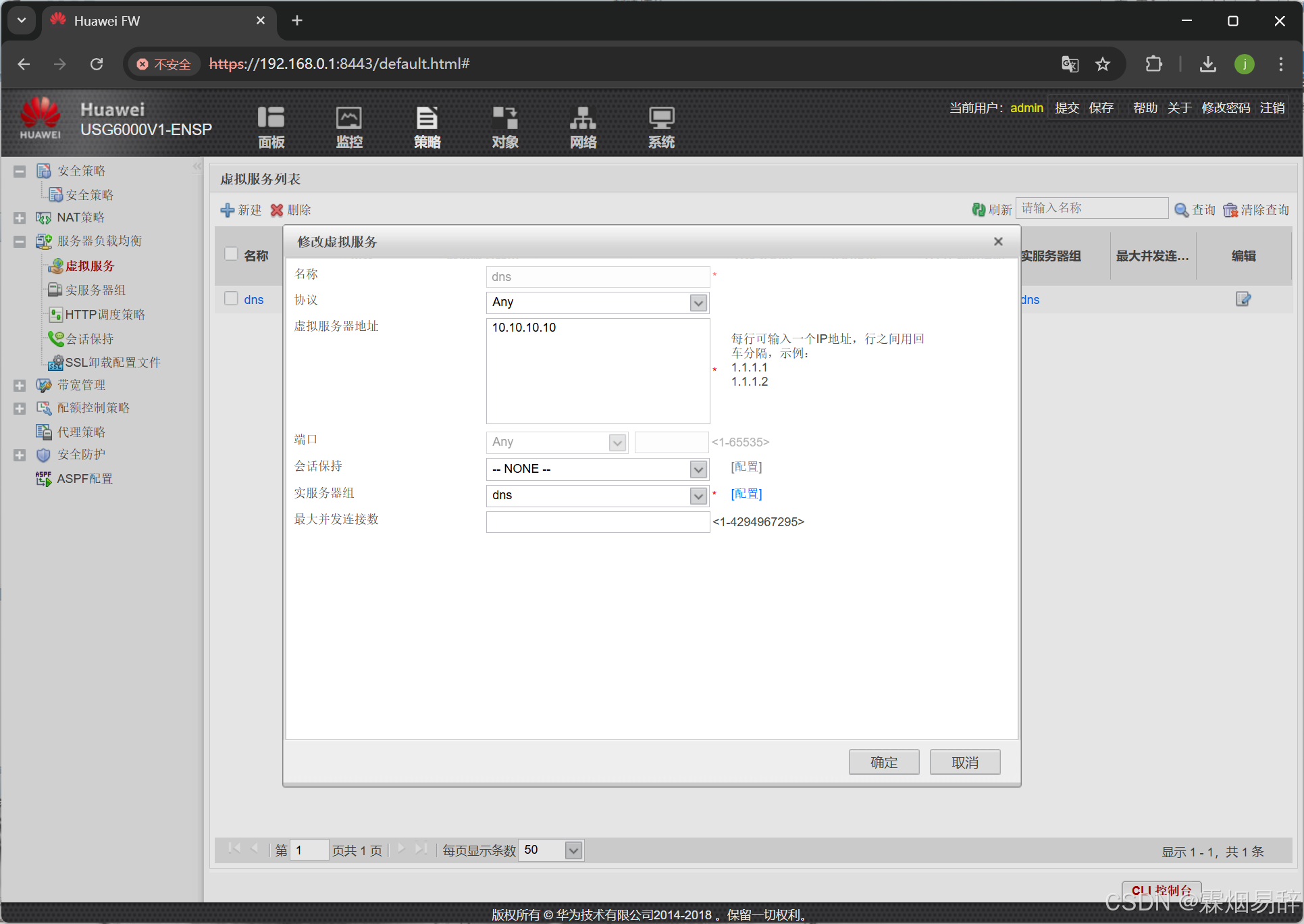The height and width of the screenshot is (924, 1304).
Task: Click the 确定 confirm button
Action: 883,762
